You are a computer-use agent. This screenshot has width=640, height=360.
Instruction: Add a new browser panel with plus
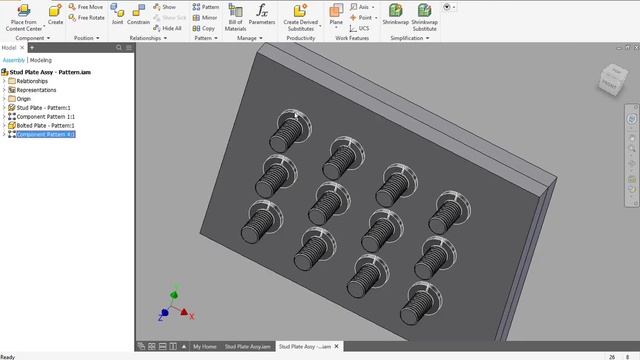32,48
